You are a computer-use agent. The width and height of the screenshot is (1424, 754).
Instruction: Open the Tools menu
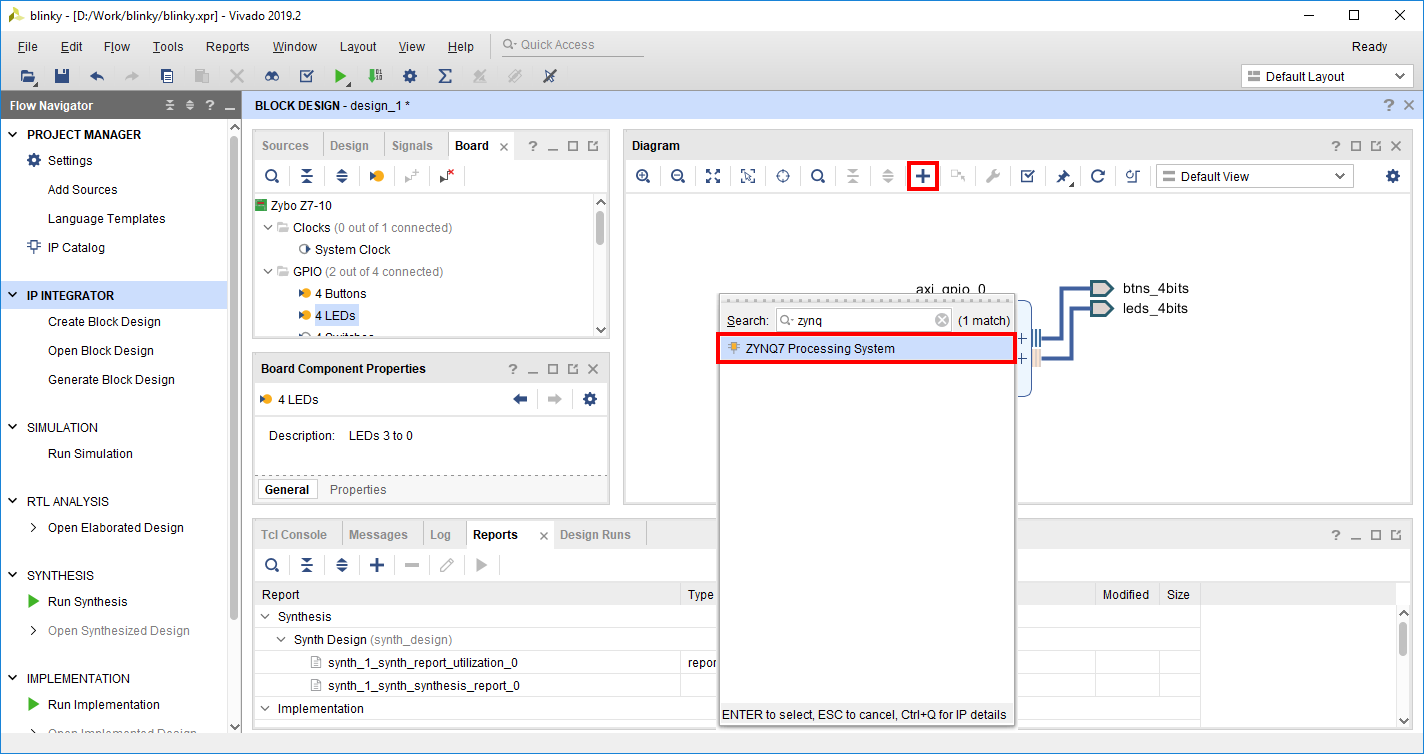coord(168,47)
